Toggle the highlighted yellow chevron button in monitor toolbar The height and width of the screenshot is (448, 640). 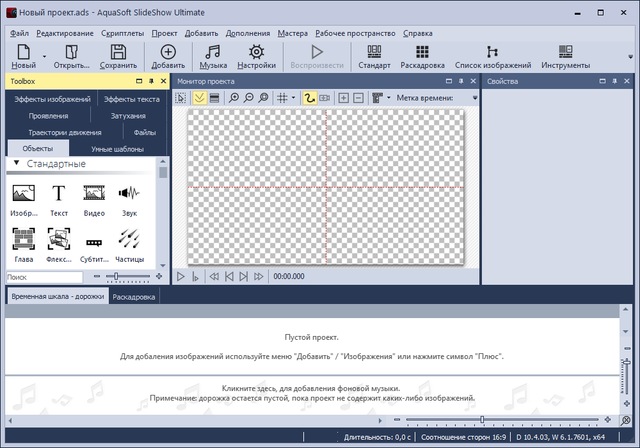point(199,98)
